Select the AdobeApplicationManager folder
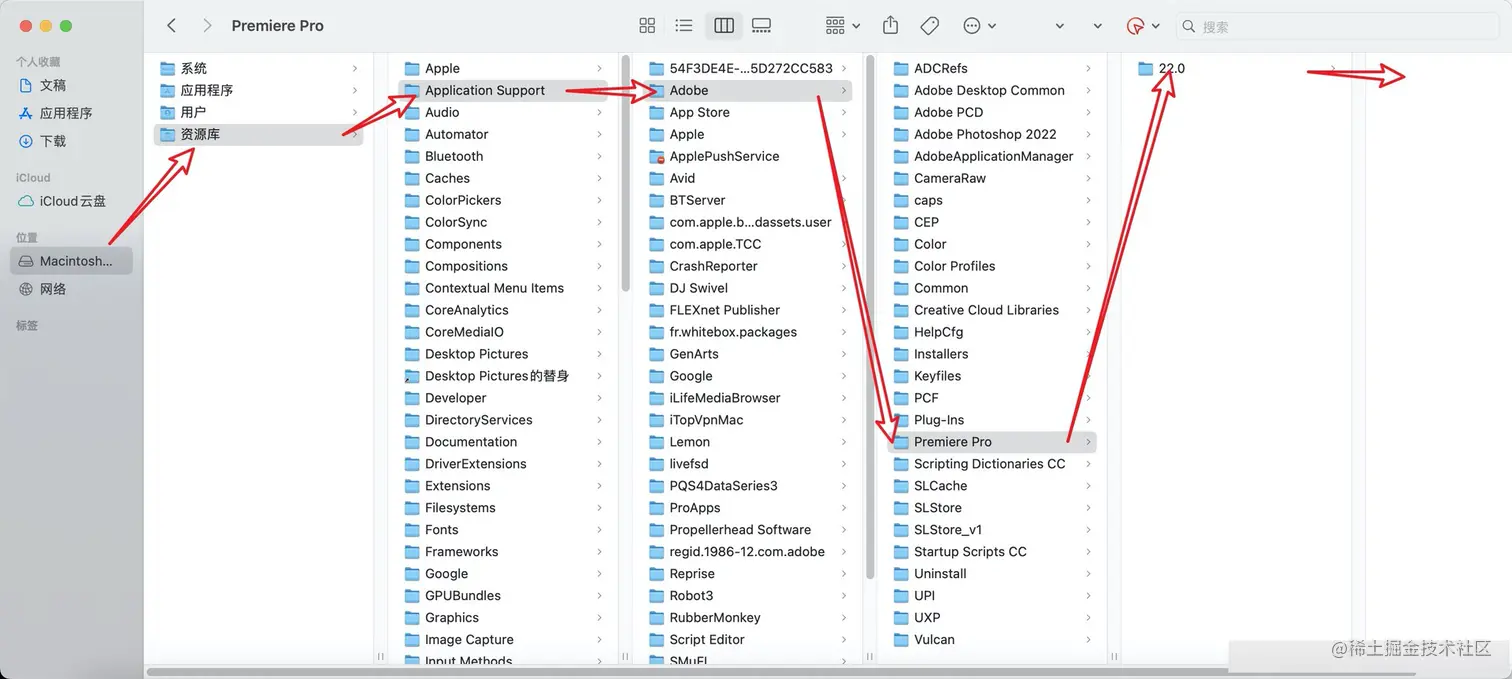The width and height of the screenshot is (1512, 679). (992, 156)
